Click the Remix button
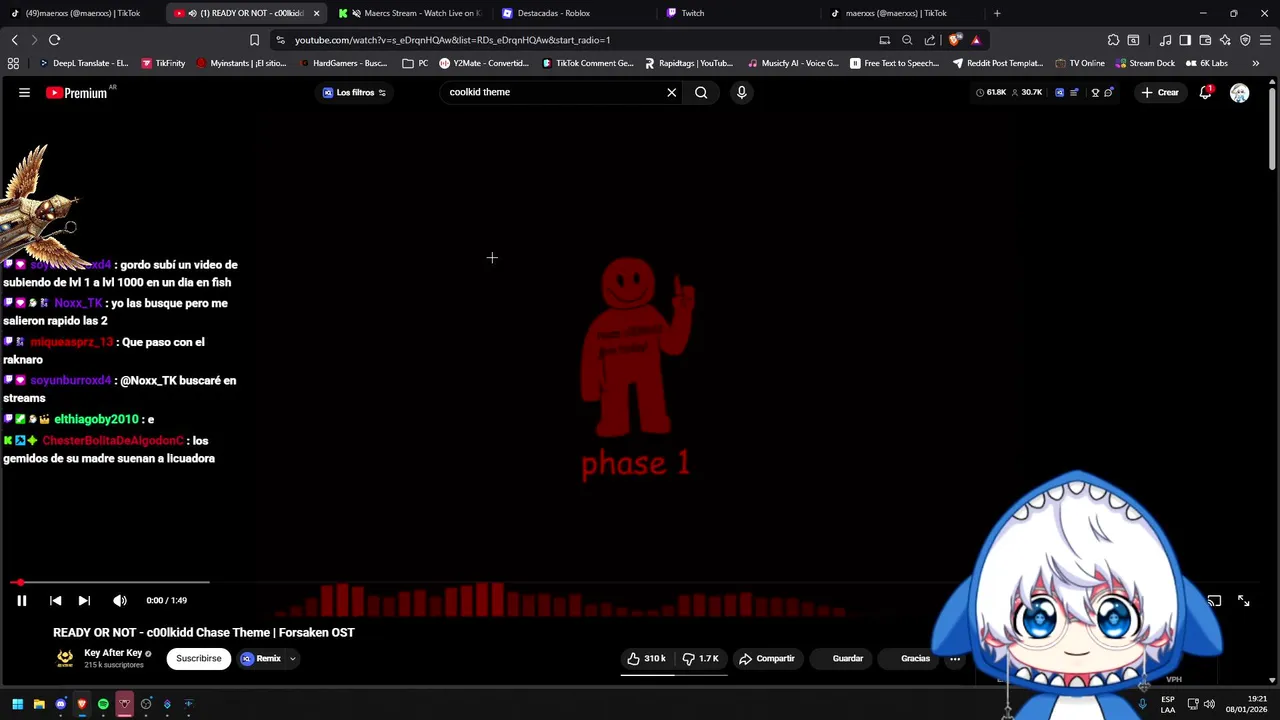This screenshot has width=1280, height=720. [261, 658]
